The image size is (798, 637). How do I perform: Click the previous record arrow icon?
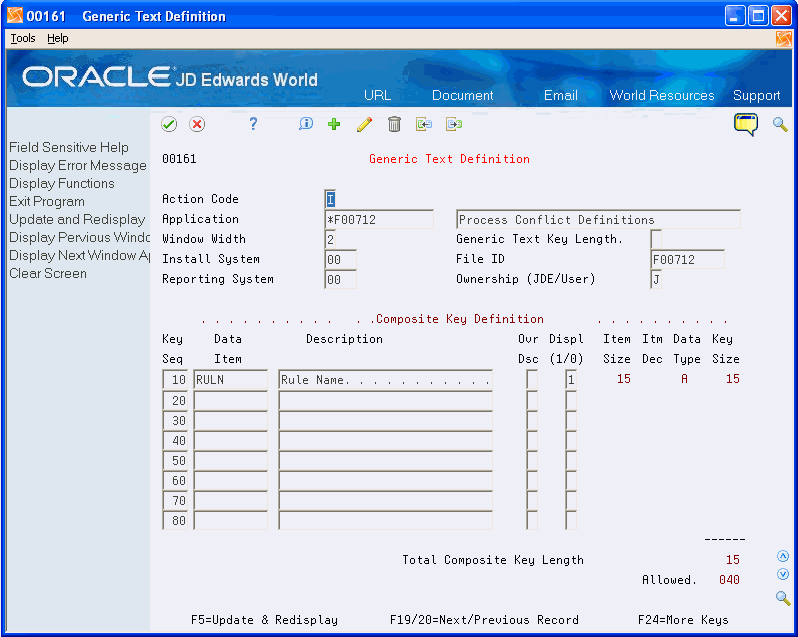tap(423, 124)
